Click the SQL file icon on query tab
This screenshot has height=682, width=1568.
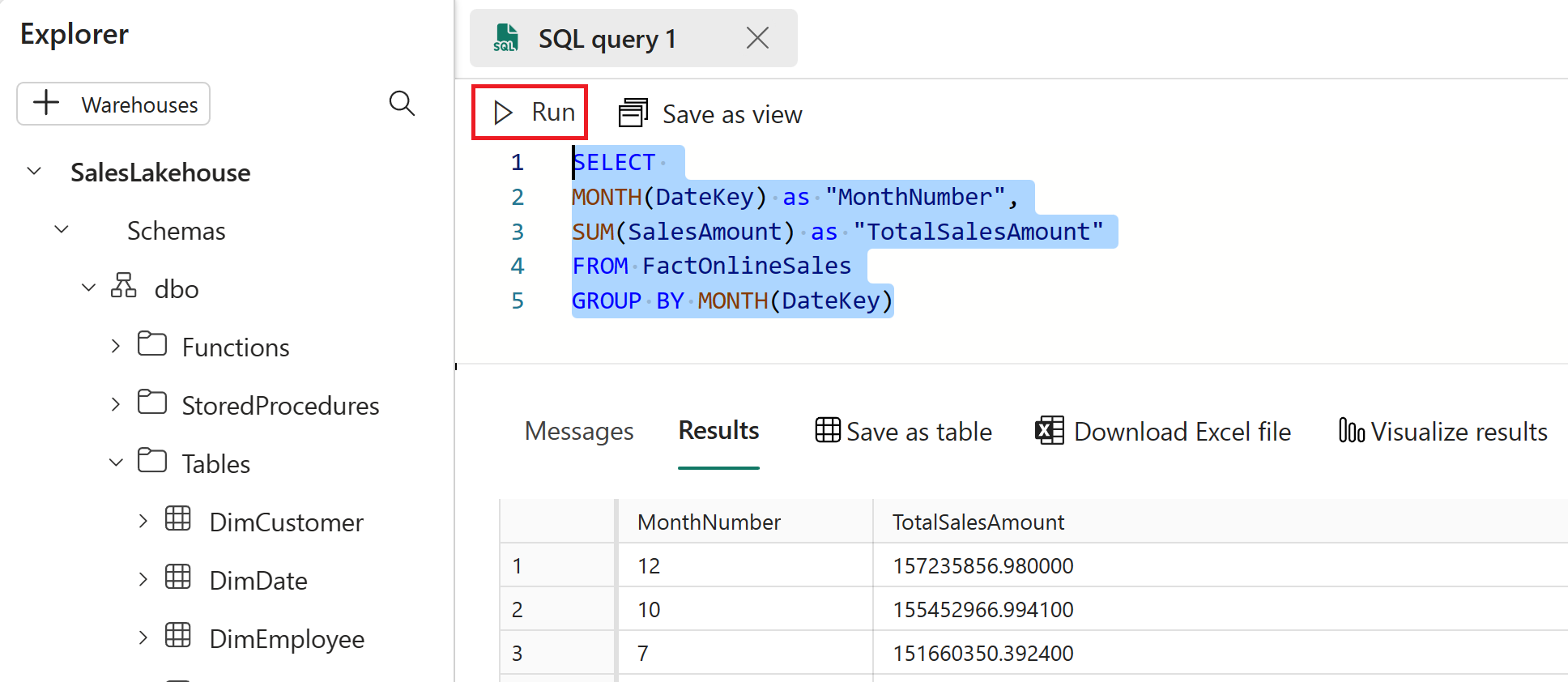[506, 38]
